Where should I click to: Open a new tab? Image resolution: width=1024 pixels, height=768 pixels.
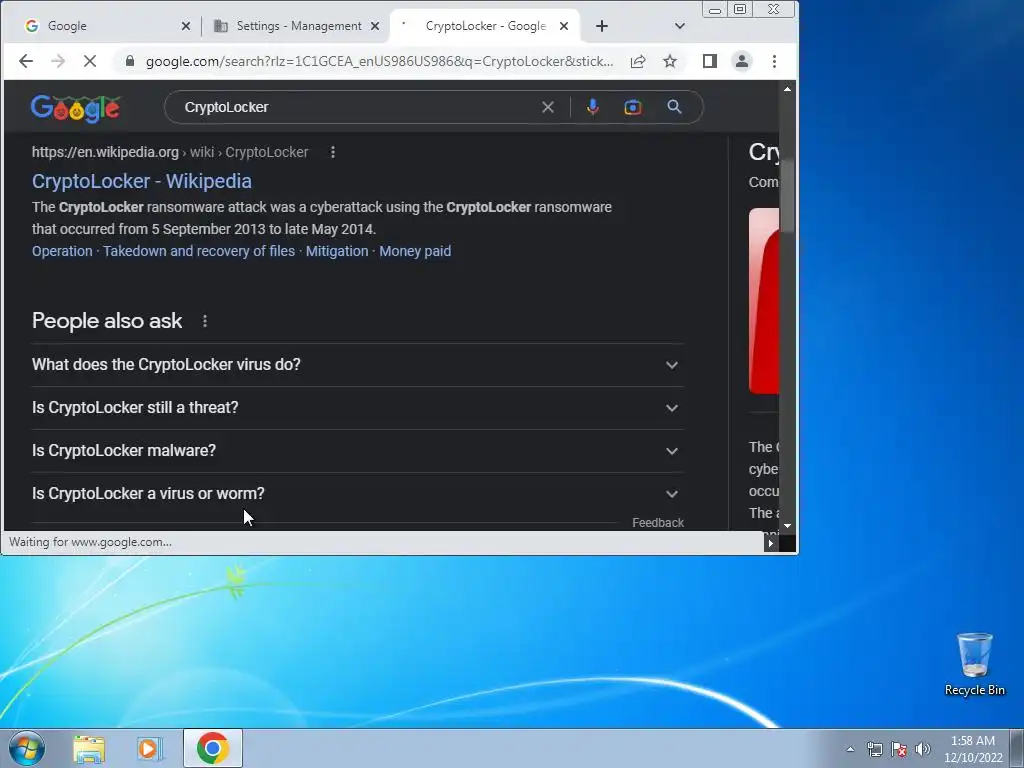601,26
